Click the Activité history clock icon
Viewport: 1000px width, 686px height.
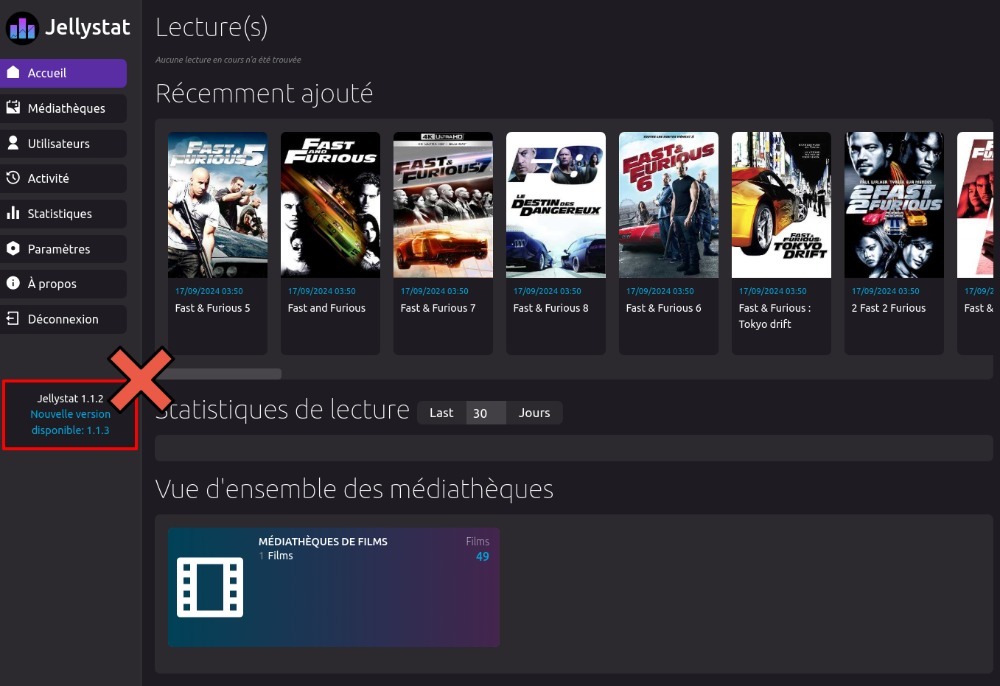click(x=13, y=178)
